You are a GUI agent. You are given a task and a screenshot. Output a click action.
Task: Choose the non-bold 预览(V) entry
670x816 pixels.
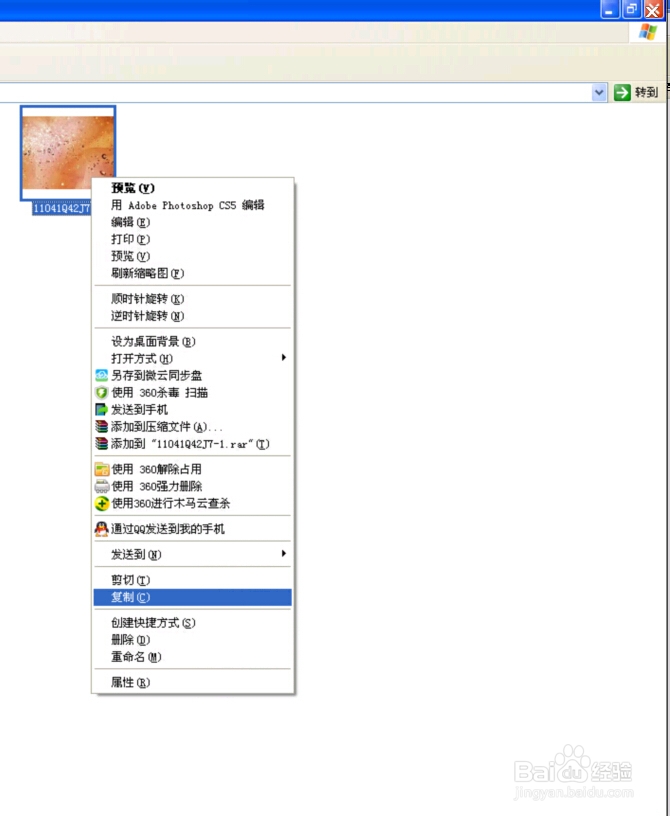(x=193, y=256)
